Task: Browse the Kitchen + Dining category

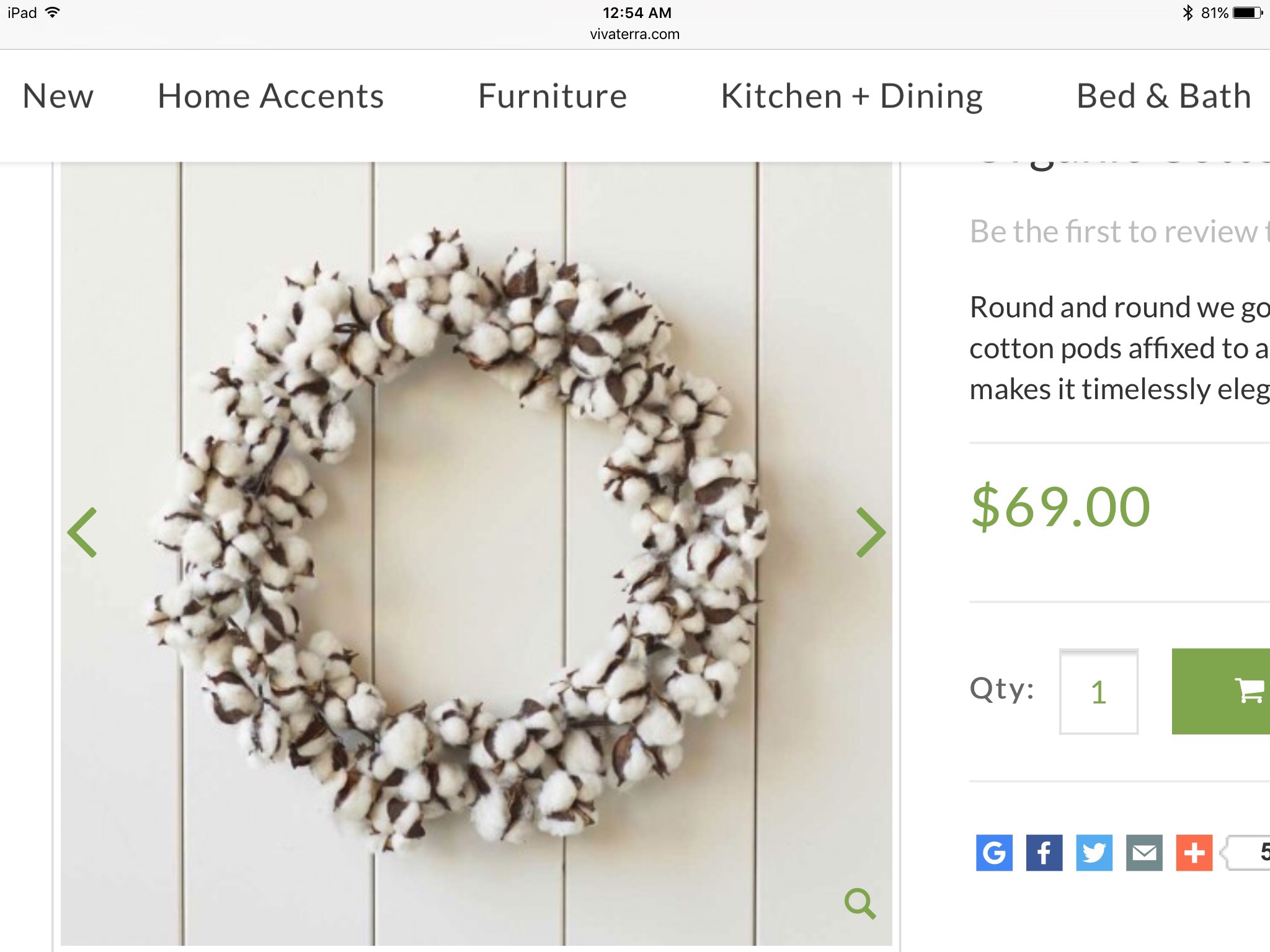Action: point(851,96)
